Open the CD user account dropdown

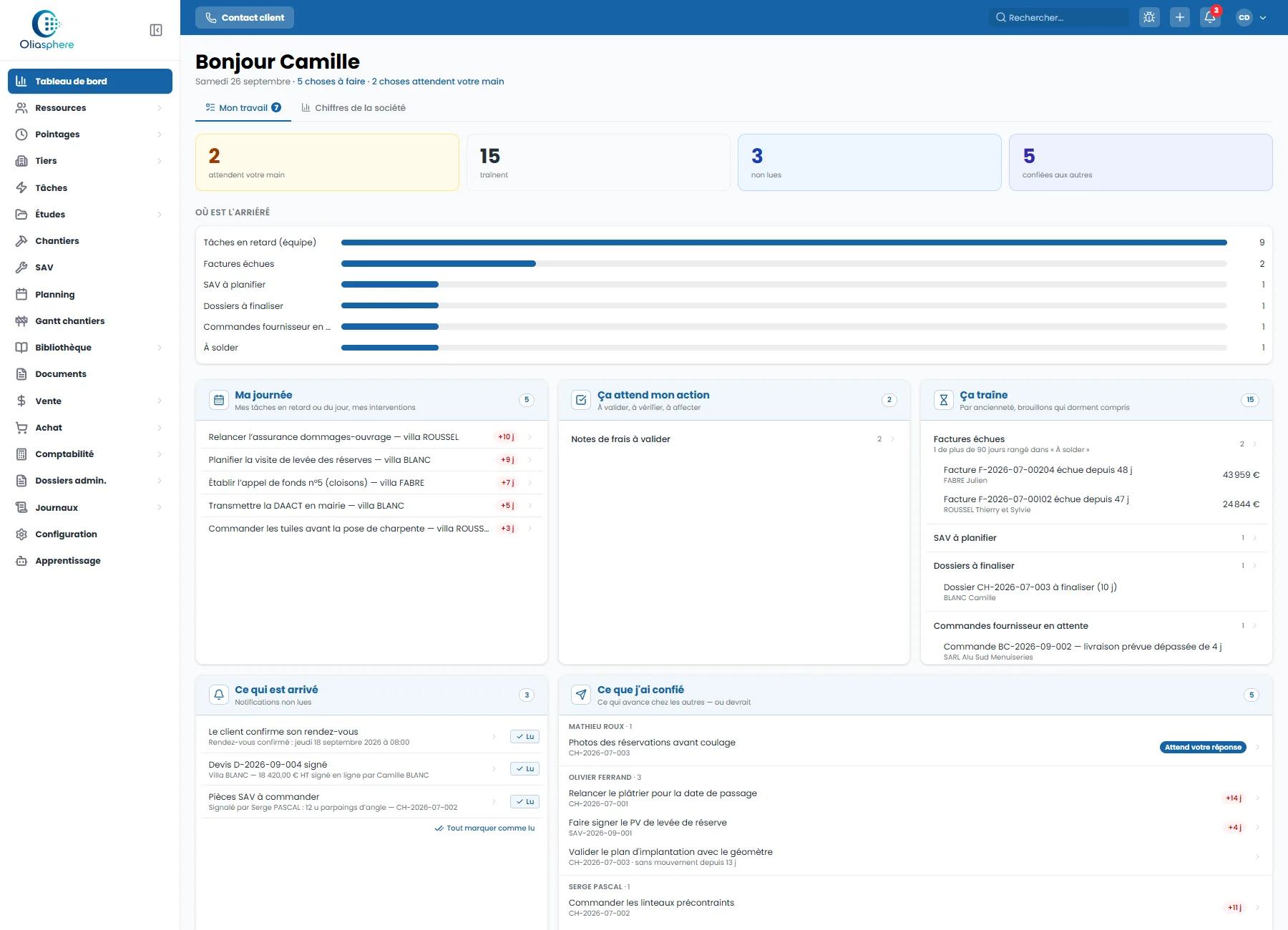[1252, 17]
